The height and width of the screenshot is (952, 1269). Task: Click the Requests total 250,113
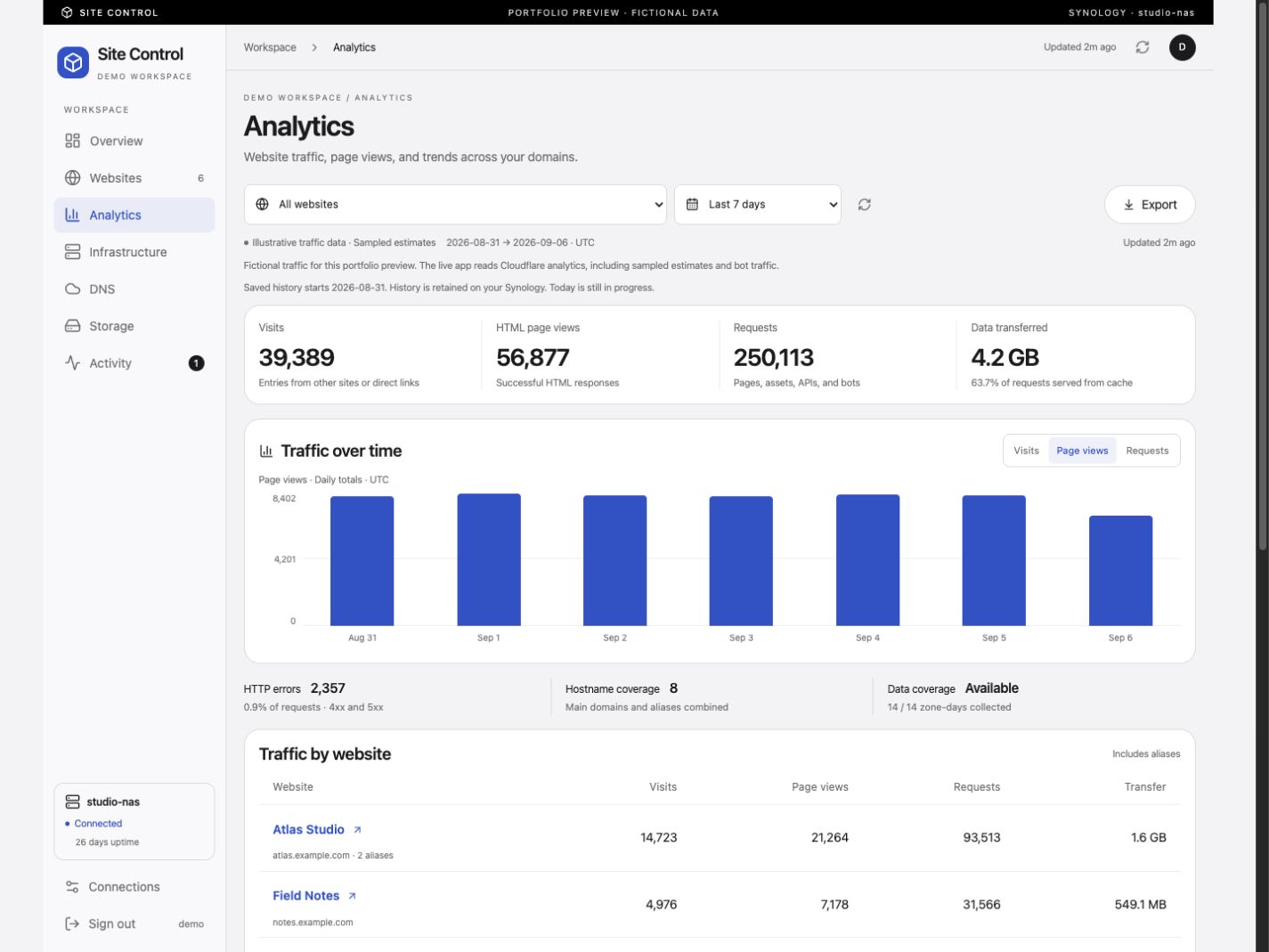[774, 358]
